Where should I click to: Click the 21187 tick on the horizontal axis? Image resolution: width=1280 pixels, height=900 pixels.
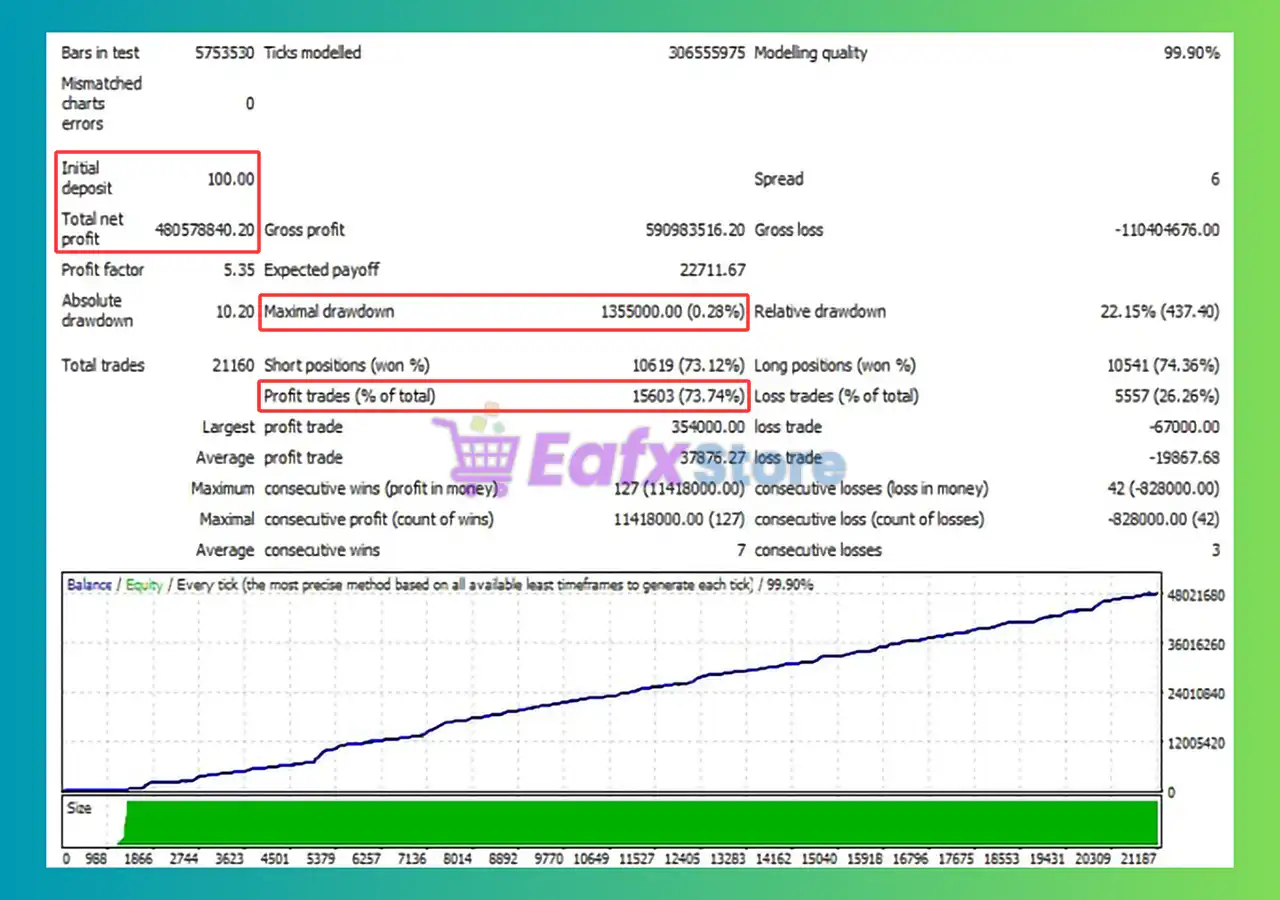1137,858
